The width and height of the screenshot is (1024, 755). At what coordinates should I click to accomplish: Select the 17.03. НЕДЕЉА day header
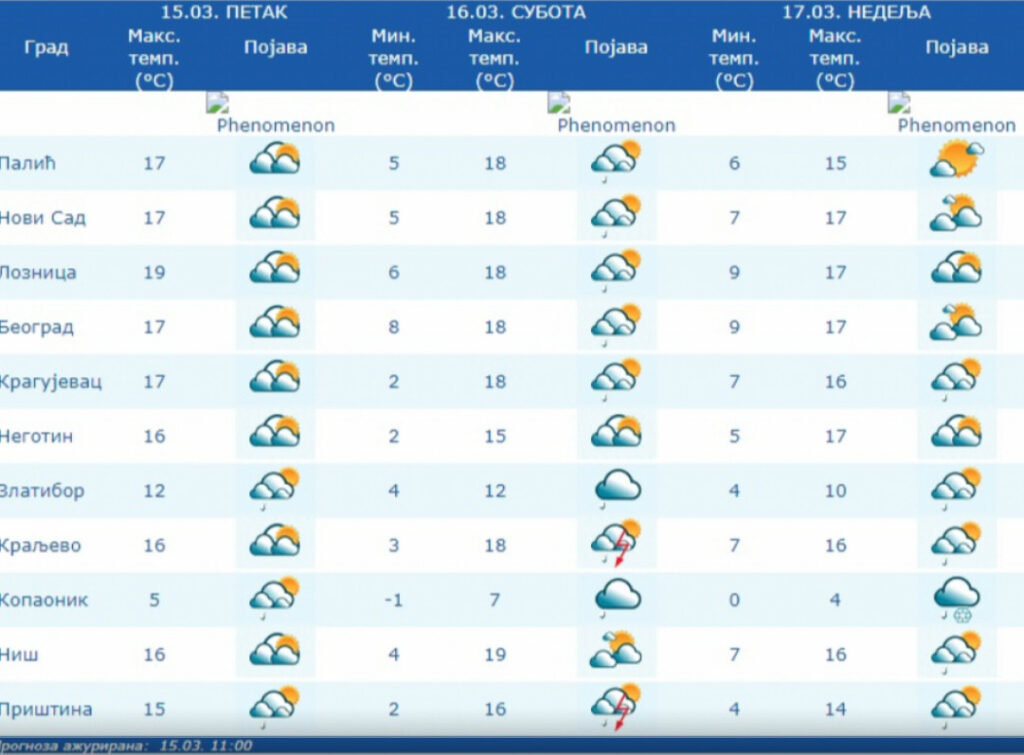tap(856, 13)
